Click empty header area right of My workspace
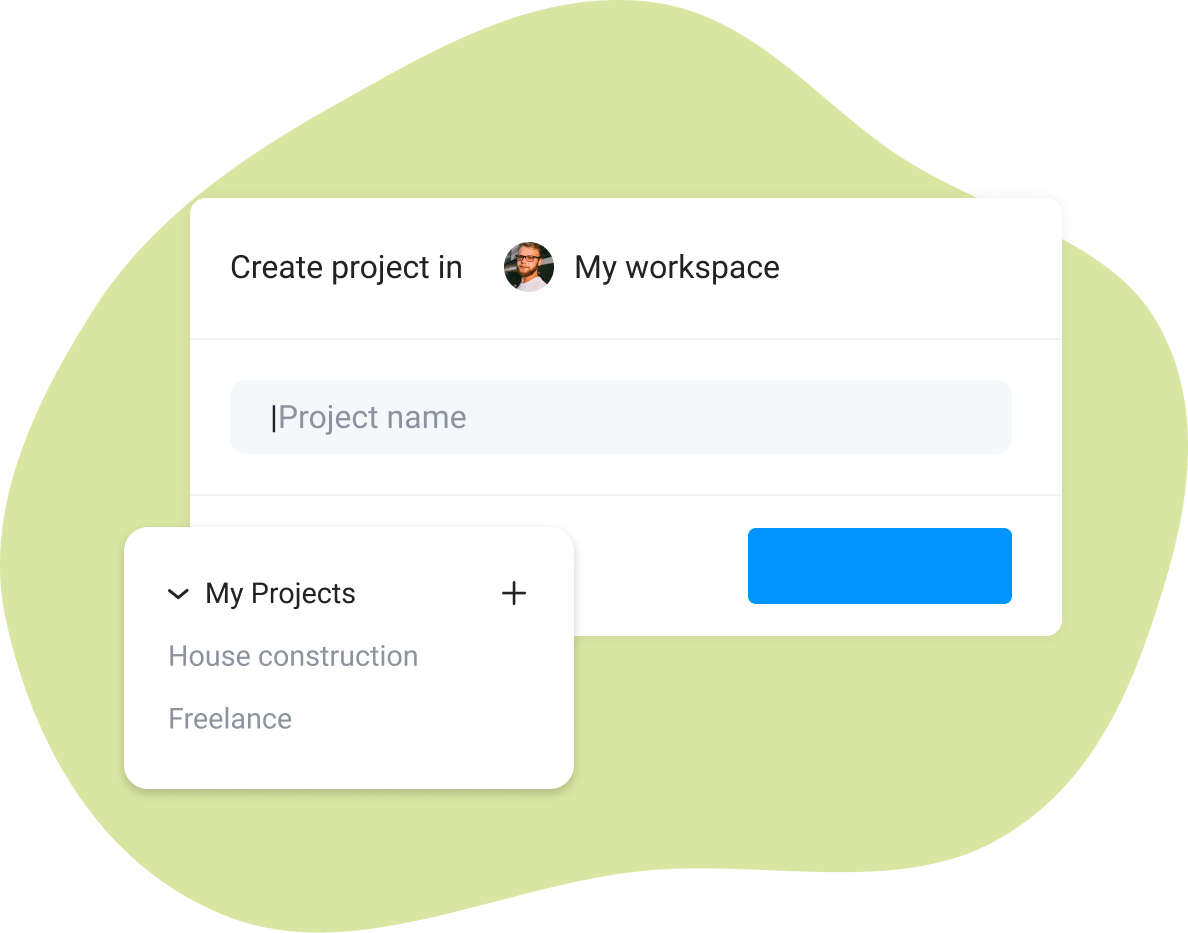Image resolution: width=1188 pixels, height=933 pixels. point(920,267)
